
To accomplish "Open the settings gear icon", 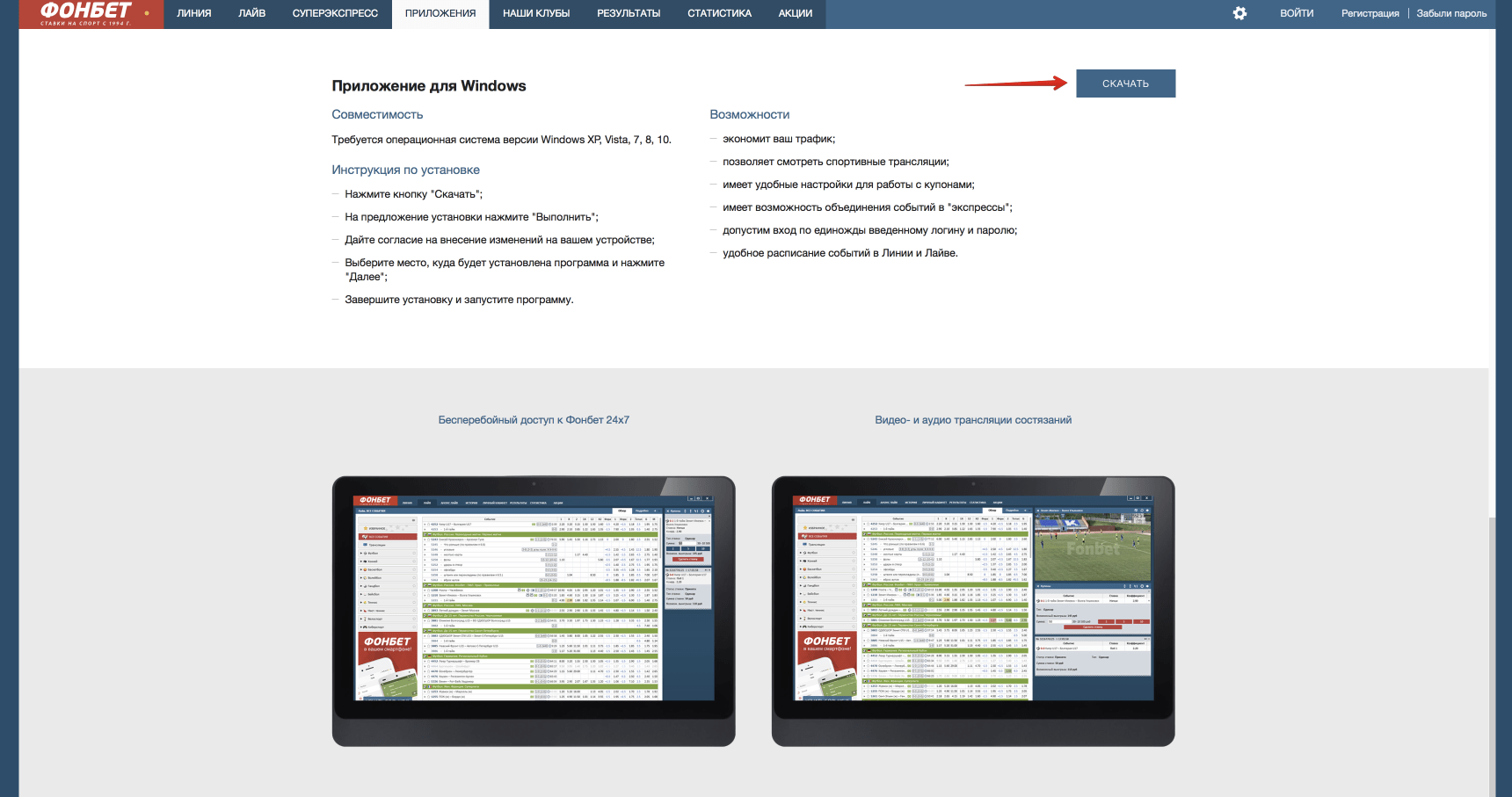I will pyautogui.click(x=1239, y=13).
